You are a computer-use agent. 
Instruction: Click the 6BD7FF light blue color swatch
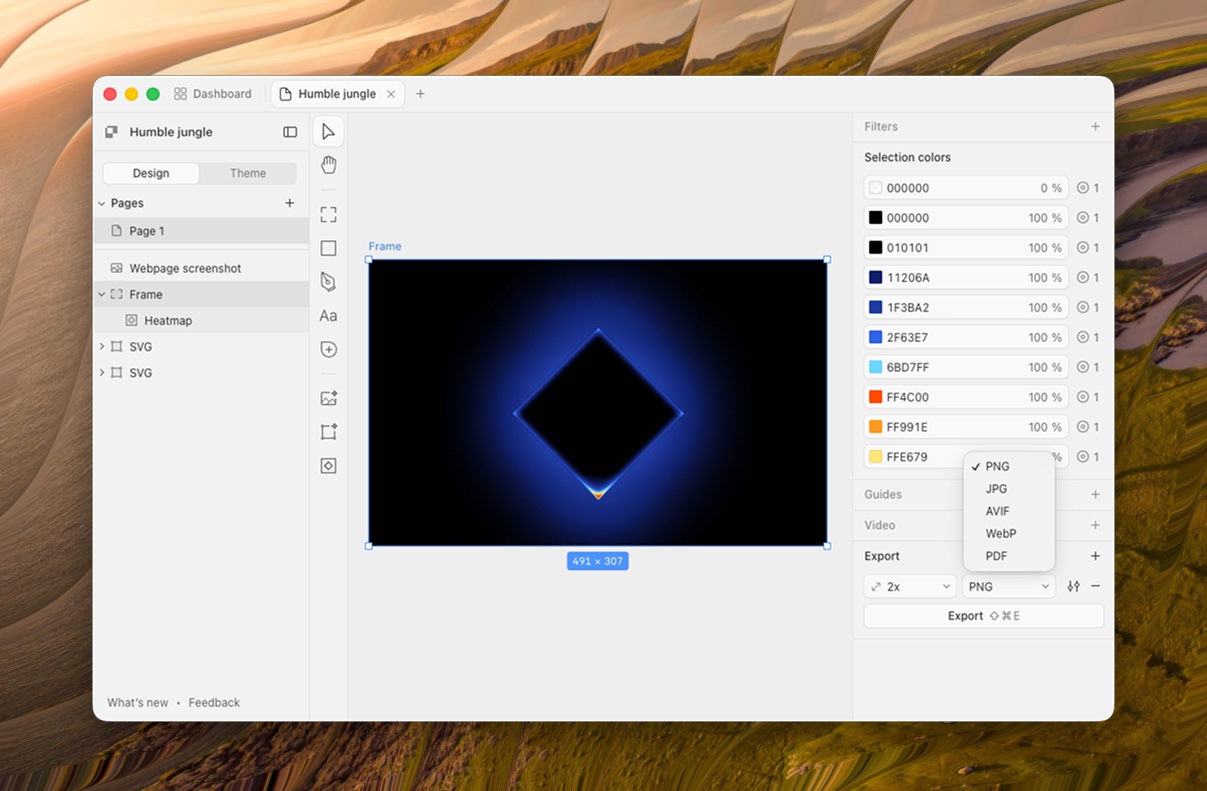click(x=875, y=367)
